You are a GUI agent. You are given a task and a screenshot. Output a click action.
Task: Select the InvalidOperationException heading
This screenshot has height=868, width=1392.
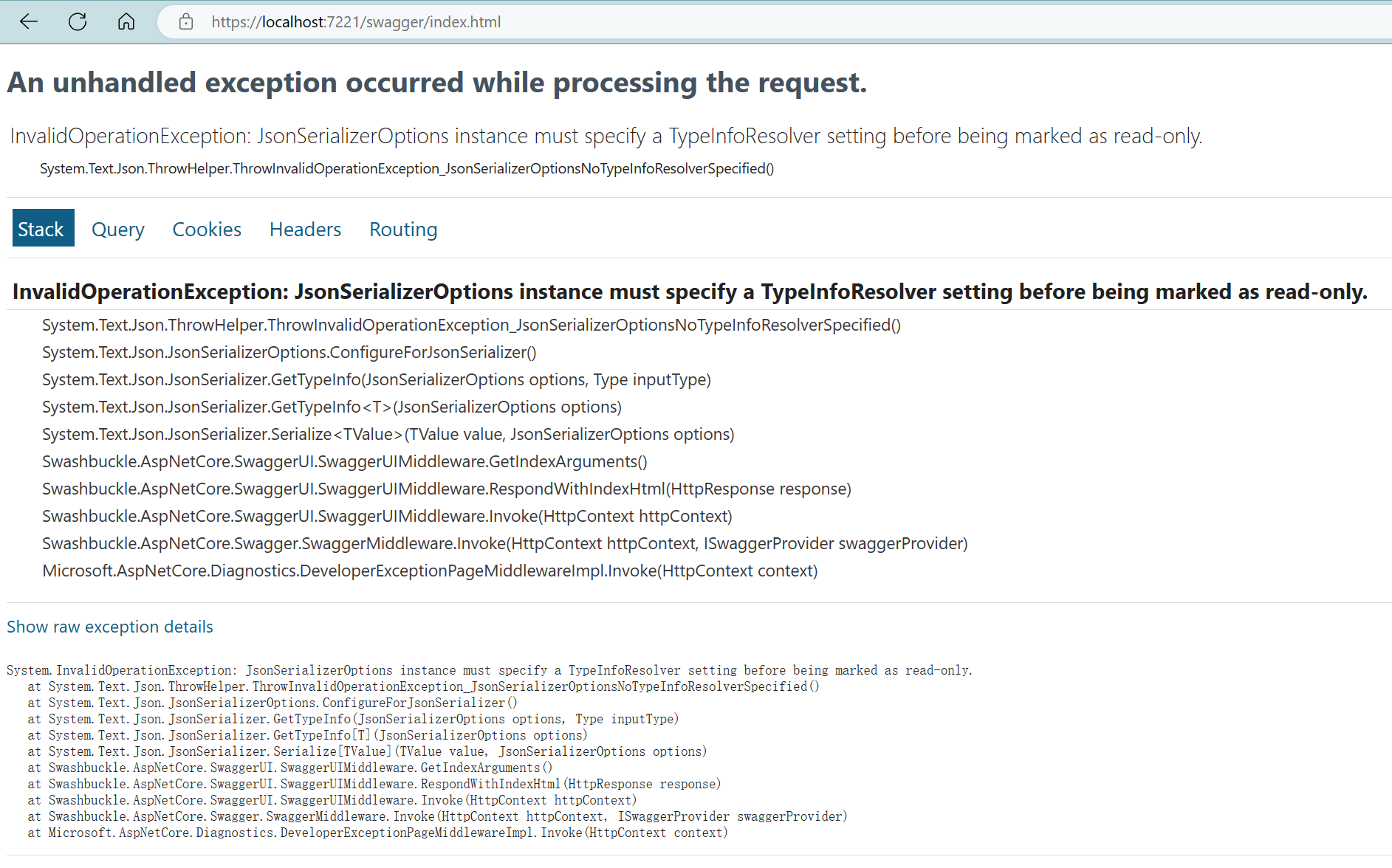[687, 291]
